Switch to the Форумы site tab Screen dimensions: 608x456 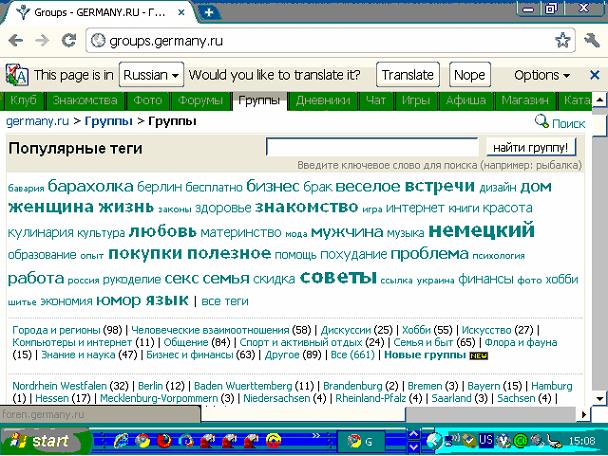(x=201, y=101)
